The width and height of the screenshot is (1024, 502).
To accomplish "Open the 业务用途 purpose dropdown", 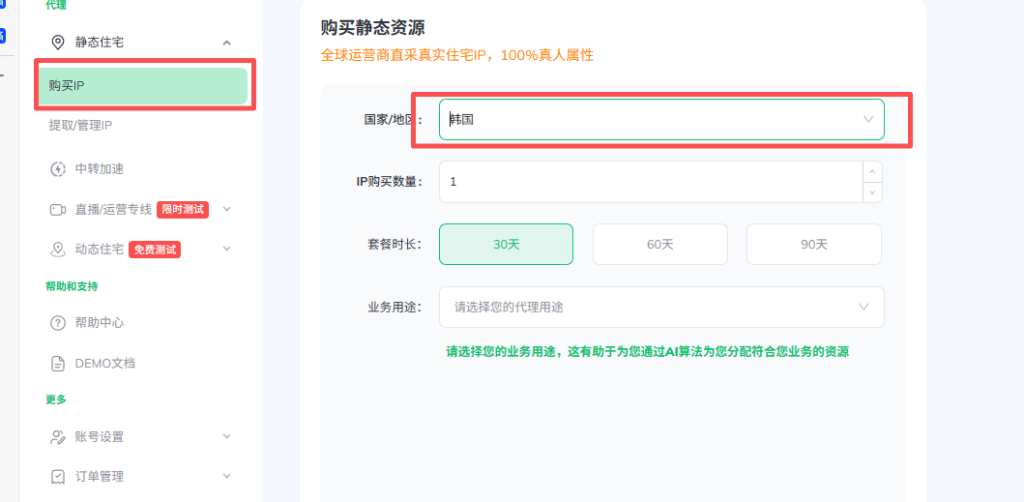I will pyautogui.click(x=661, y=307).
